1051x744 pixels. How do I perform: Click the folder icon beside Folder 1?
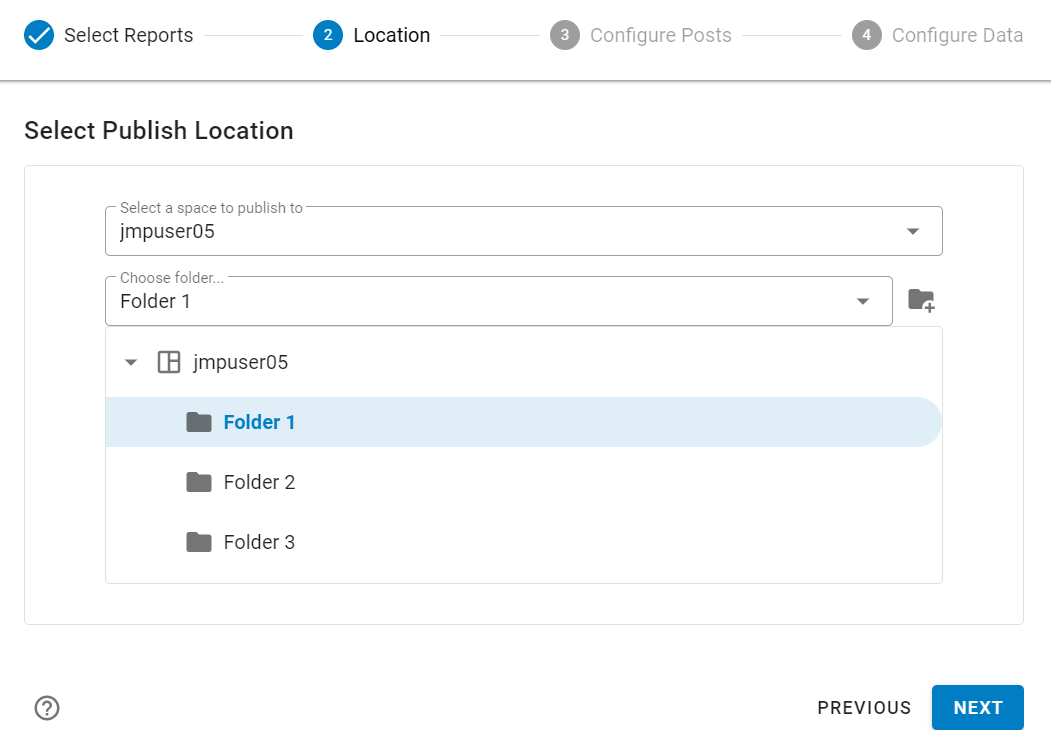pos(199,422)
